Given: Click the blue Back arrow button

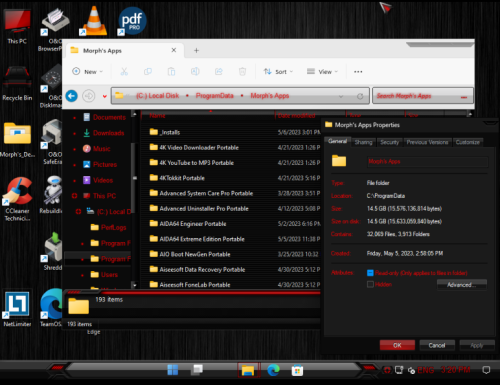Looking at the screenshot, I should tap(71, 96).
